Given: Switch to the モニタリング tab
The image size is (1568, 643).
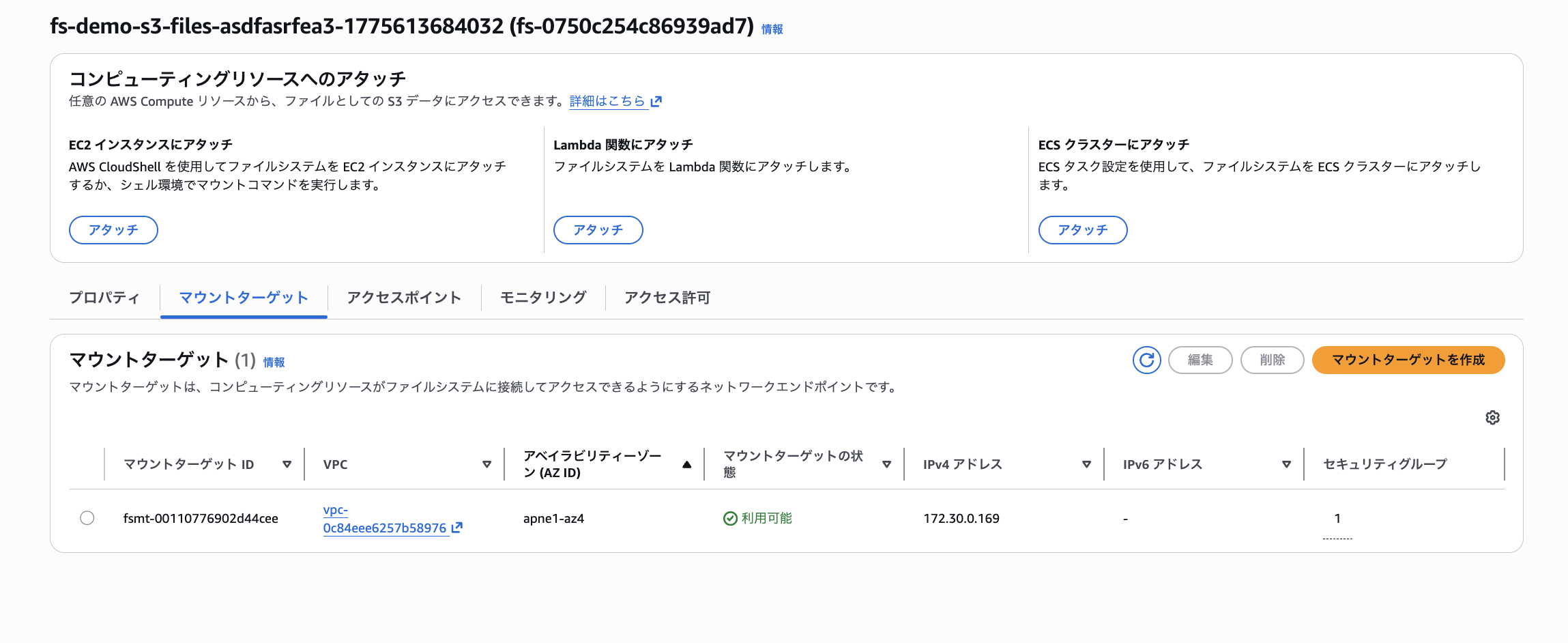Looking at the screenshot, I should pyautogui.click(x=542, y=298).
